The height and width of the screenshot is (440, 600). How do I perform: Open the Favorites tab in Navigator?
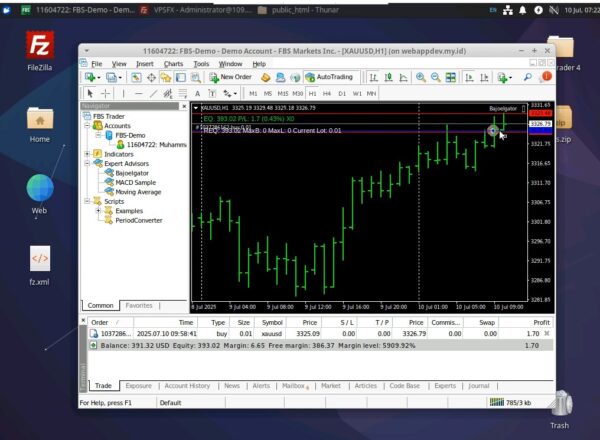point(139,305)
